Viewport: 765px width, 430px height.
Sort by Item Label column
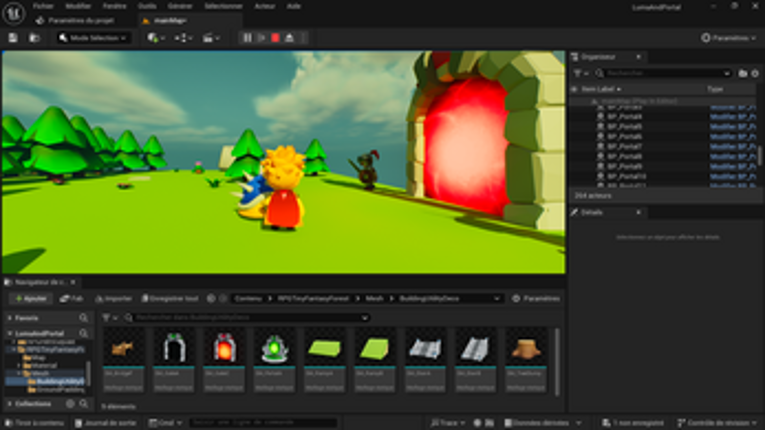point(601,89)
